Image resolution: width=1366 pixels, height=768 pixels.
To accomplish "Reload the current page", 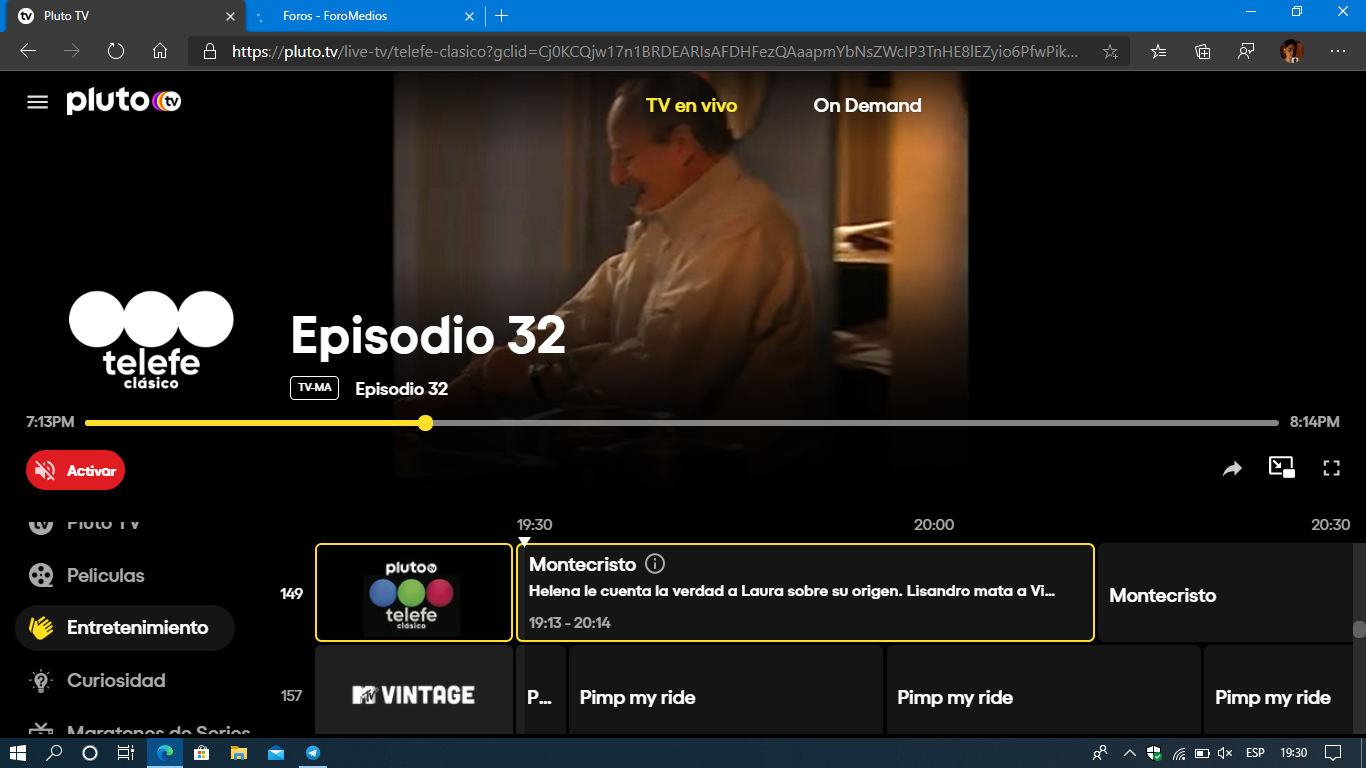I will pos(116,51).
